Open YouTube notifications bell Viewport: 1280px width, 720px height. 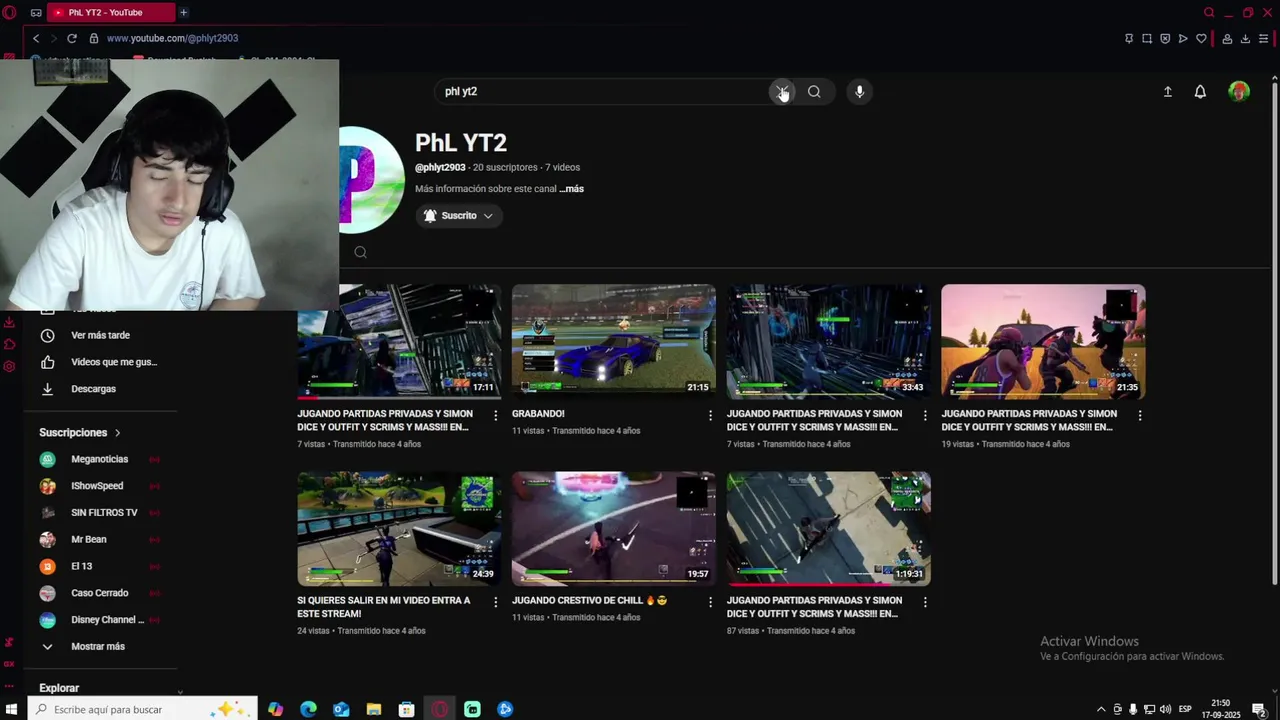[1200, 92]
